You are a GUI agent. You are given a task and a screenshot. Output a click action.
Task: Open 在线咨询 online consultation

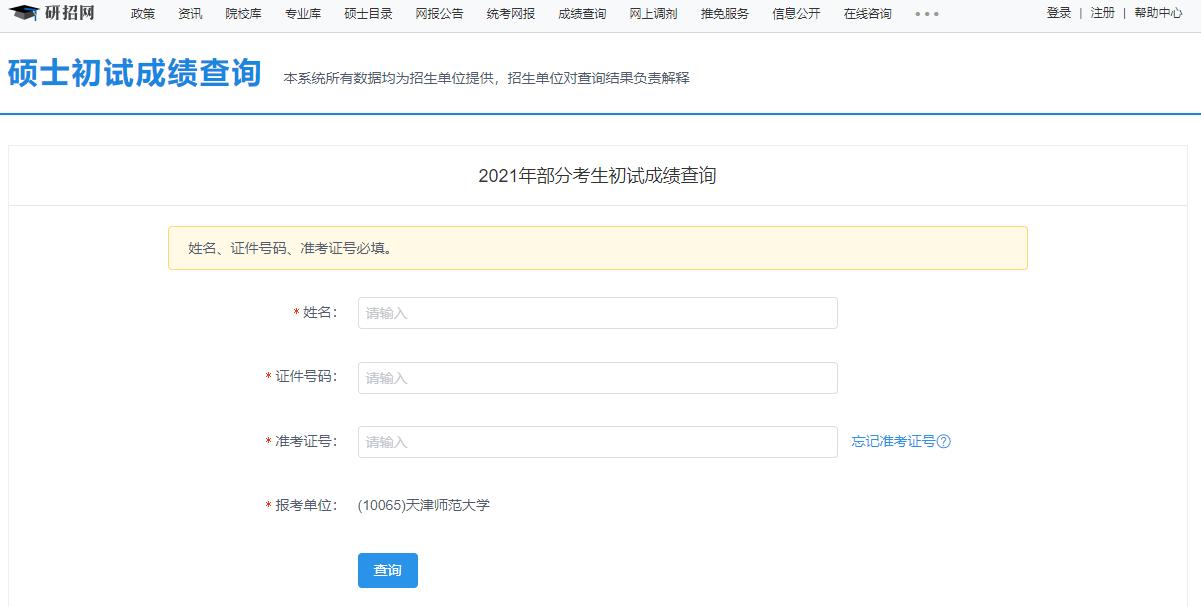[x=866, y=14]
